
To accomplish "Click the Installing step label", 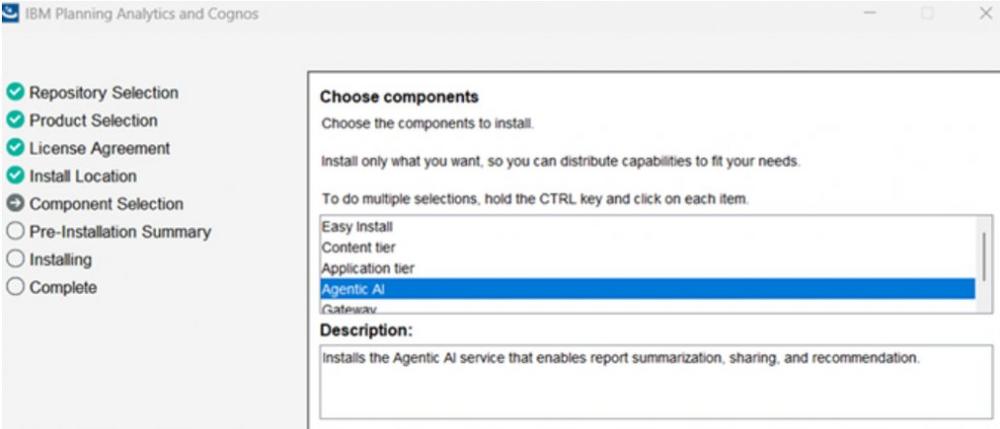I will coord(61,260).
